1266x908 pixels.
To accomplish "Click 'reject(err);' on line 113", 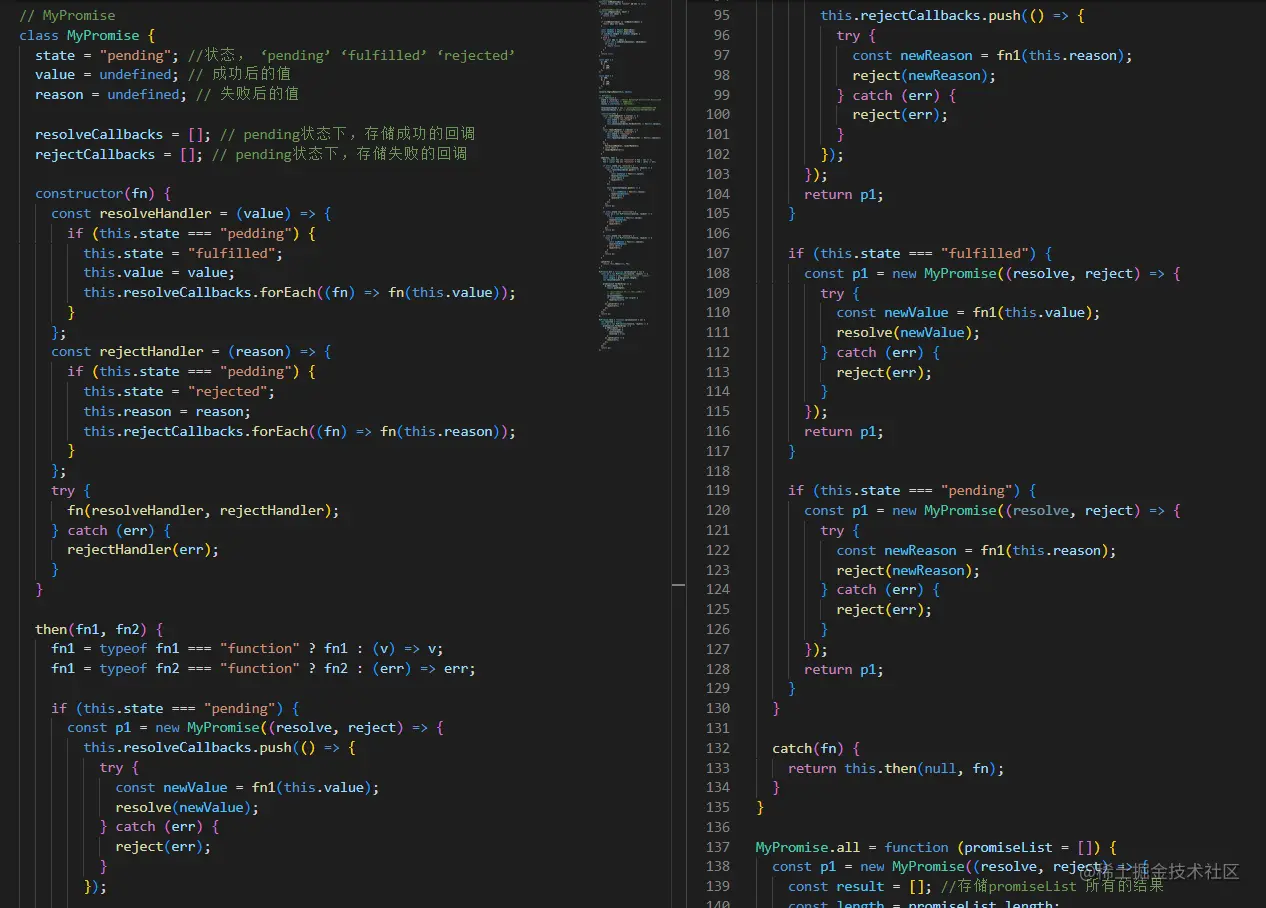I will point(884,372).
